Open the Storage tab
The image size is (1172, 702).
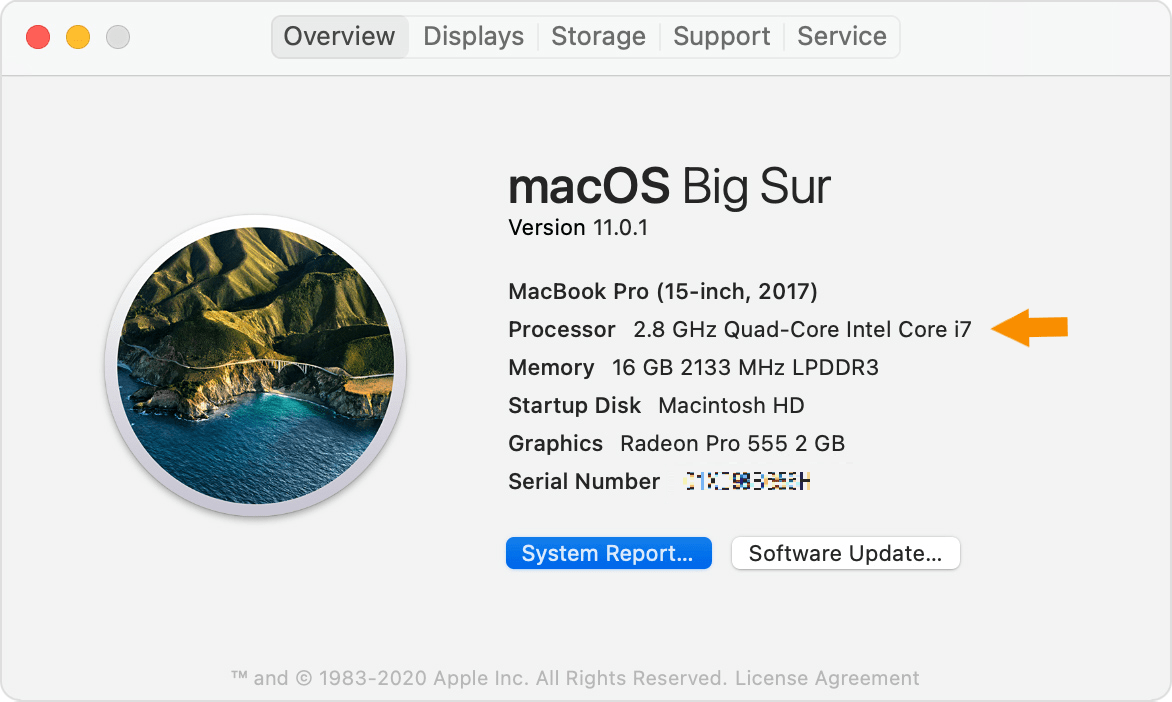coord(598,36)
